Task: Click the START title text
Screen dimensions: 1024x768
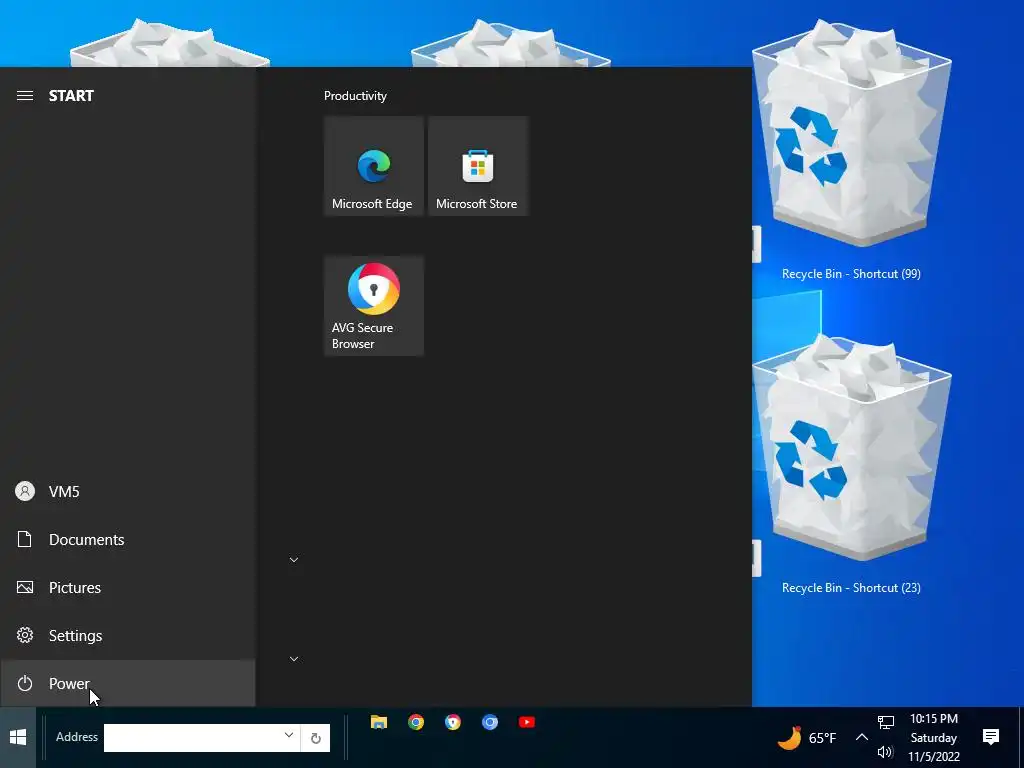Action: coord(71,96)
